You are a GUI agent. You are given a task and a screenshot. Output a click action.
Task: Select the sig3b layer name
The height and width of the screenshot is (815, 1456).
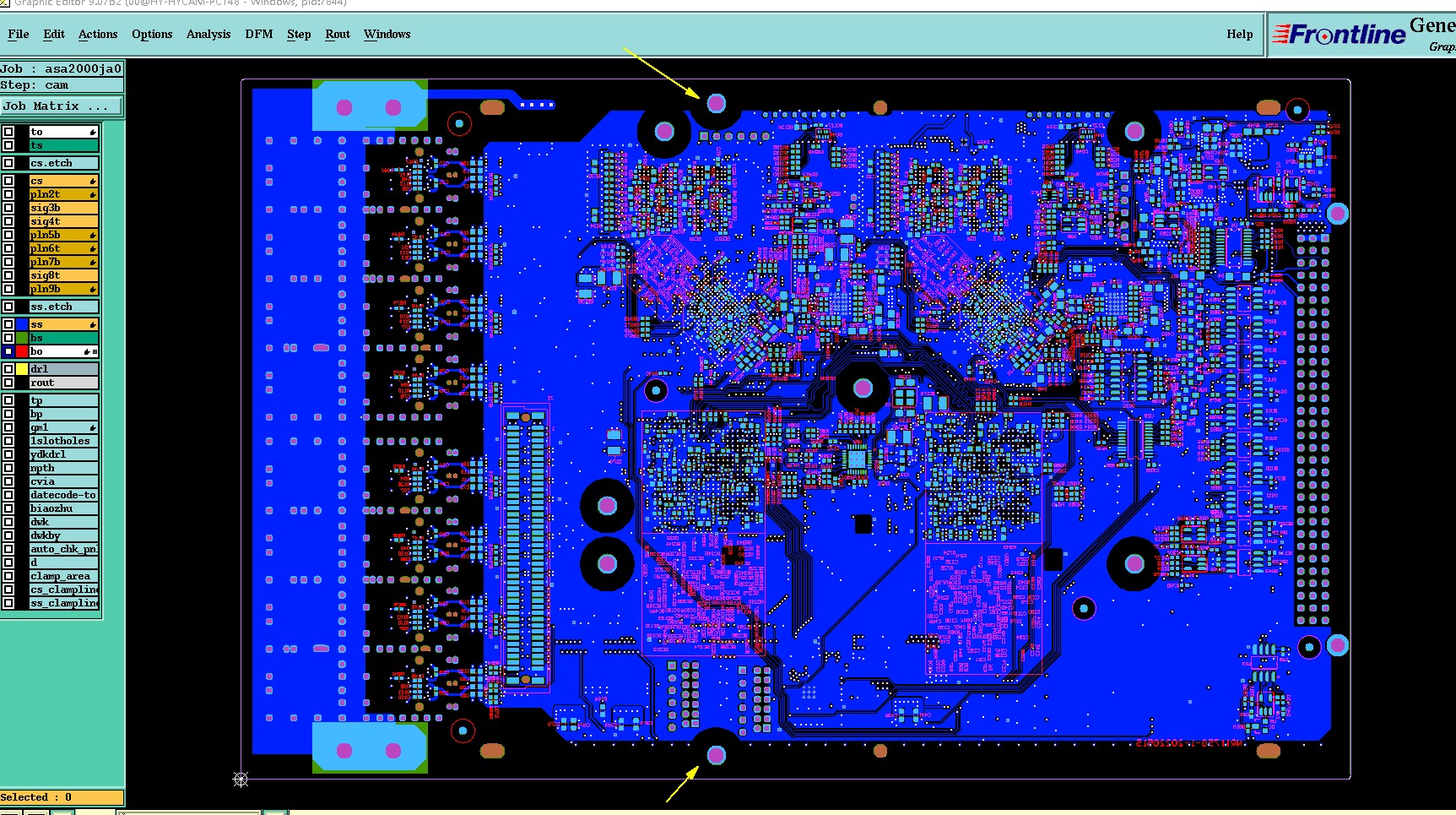[64, 208]
